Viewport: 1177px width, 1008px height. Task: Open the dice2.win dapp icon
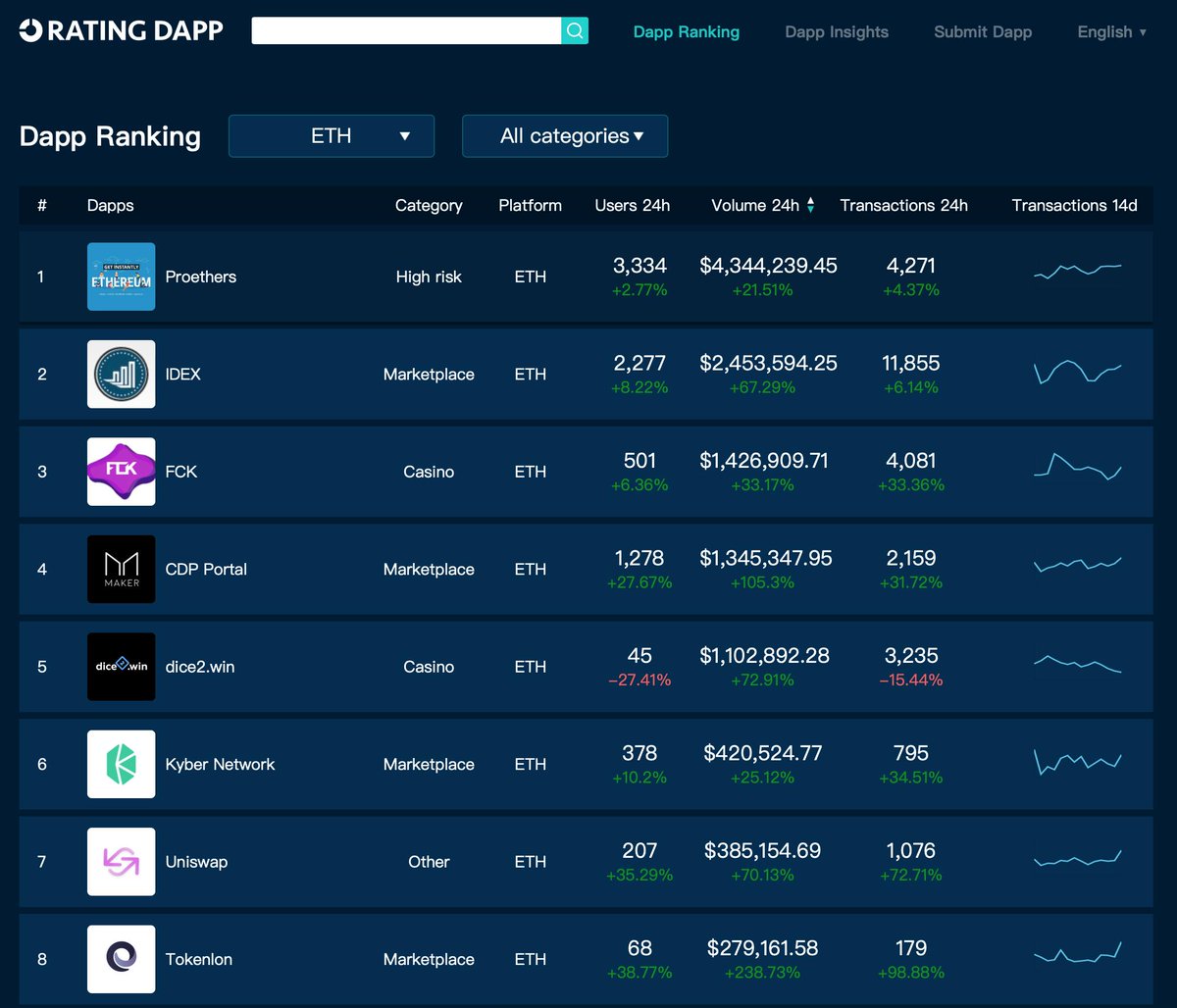click(122, 667)
